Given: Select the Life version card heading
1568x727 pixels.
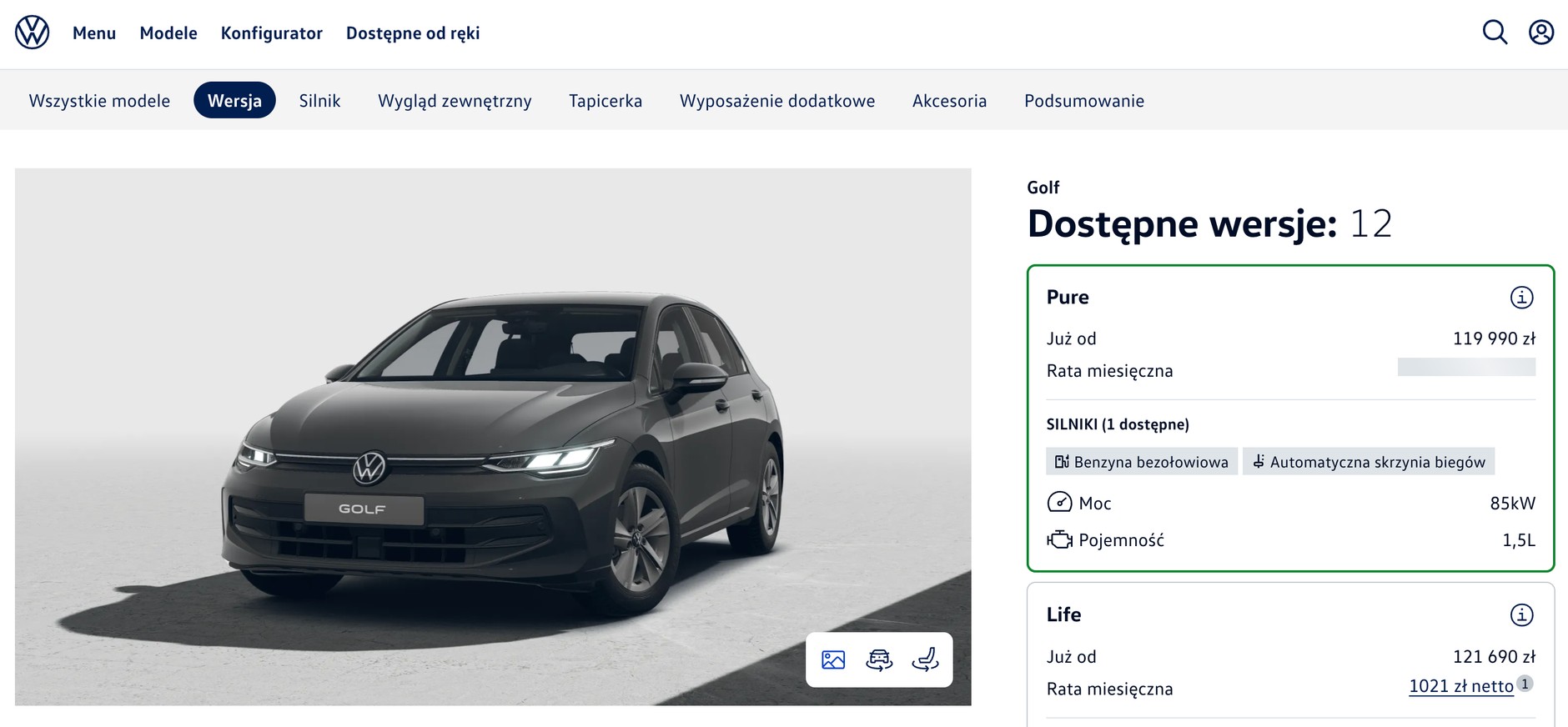Looking at the screenshot, I should coord(1063,615).
